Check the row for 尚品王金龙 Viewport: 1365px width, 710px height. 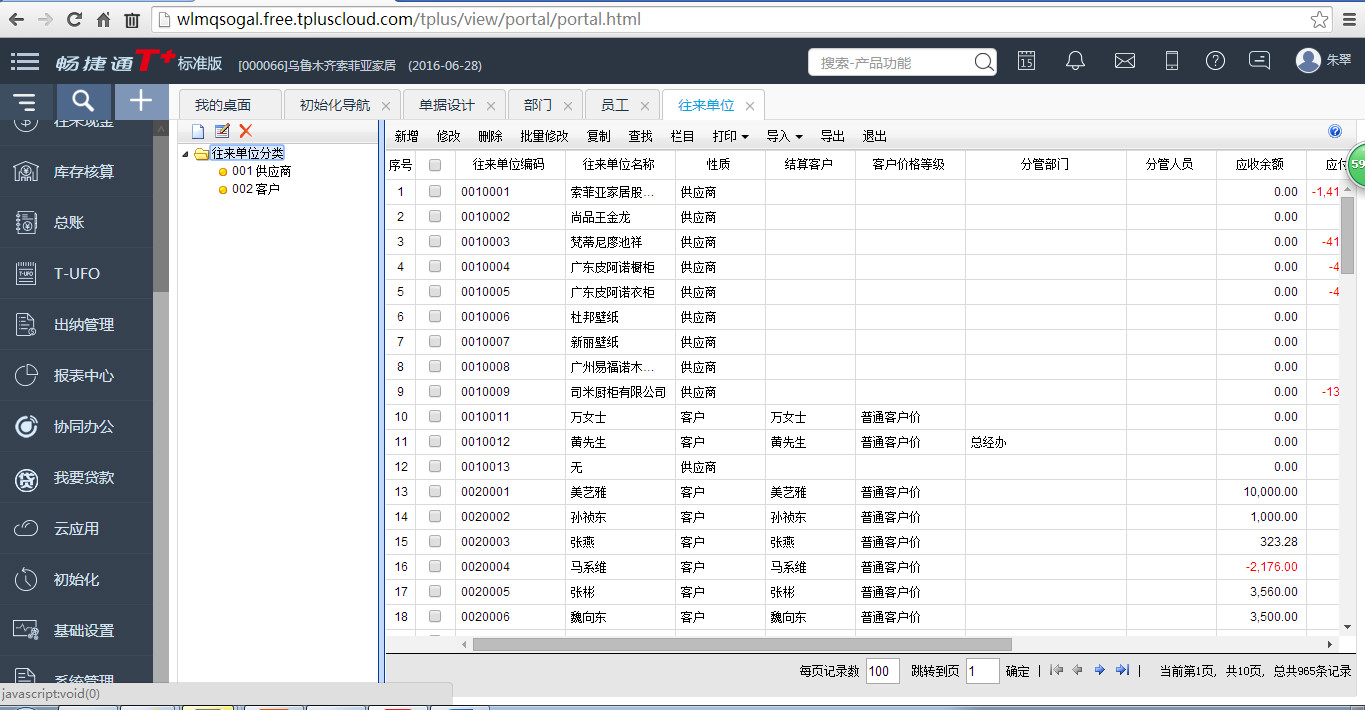(435, 216)
